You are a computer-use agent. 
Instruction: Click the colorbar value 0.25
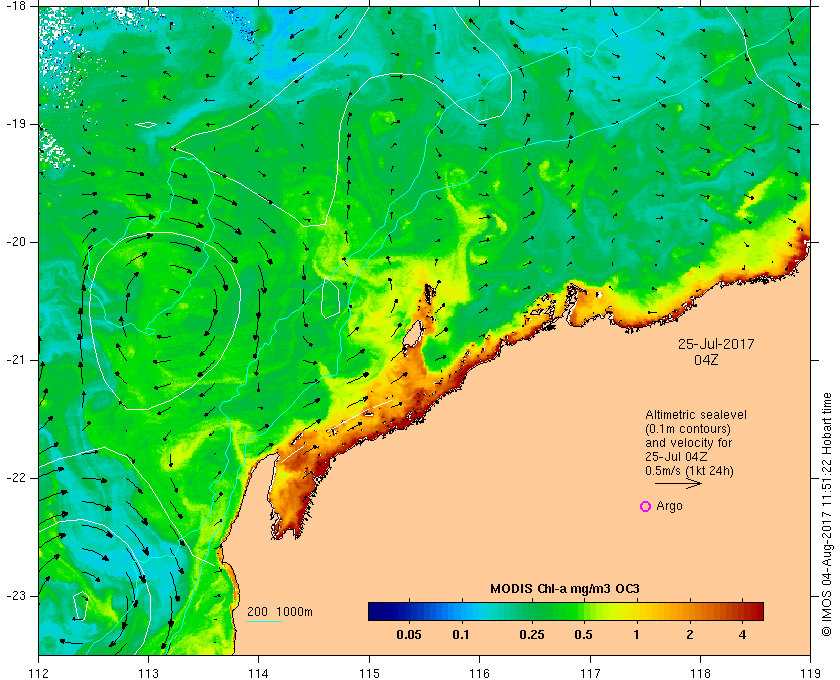point(532,635)
